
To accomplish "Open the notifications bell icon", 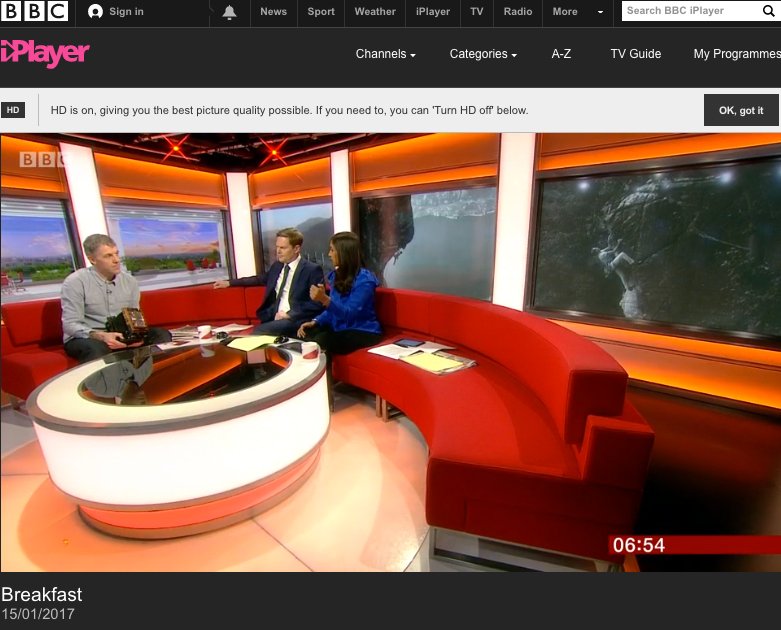I will 229,12.
